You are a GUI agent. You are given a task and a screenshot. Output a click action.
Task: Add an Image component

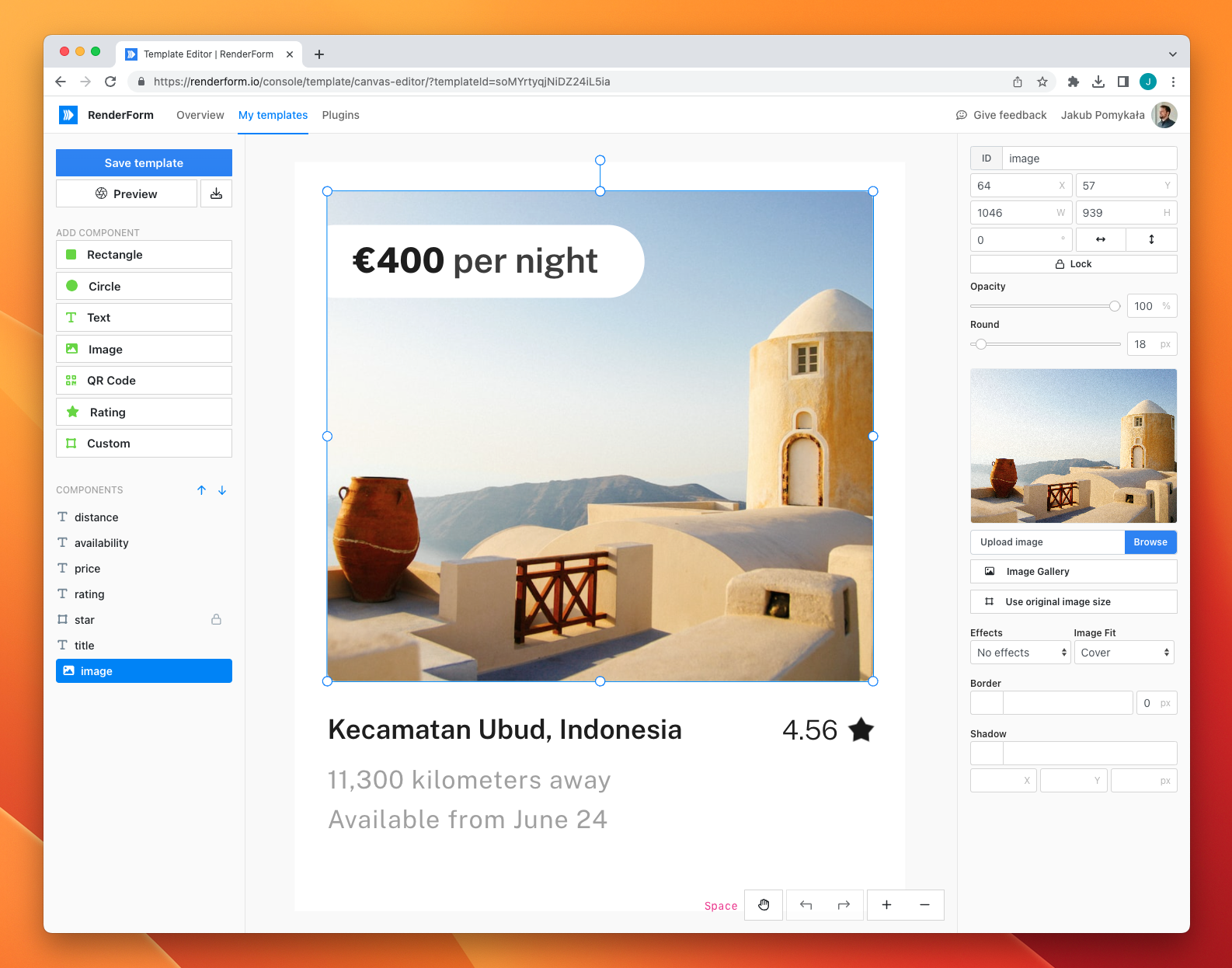144,349
